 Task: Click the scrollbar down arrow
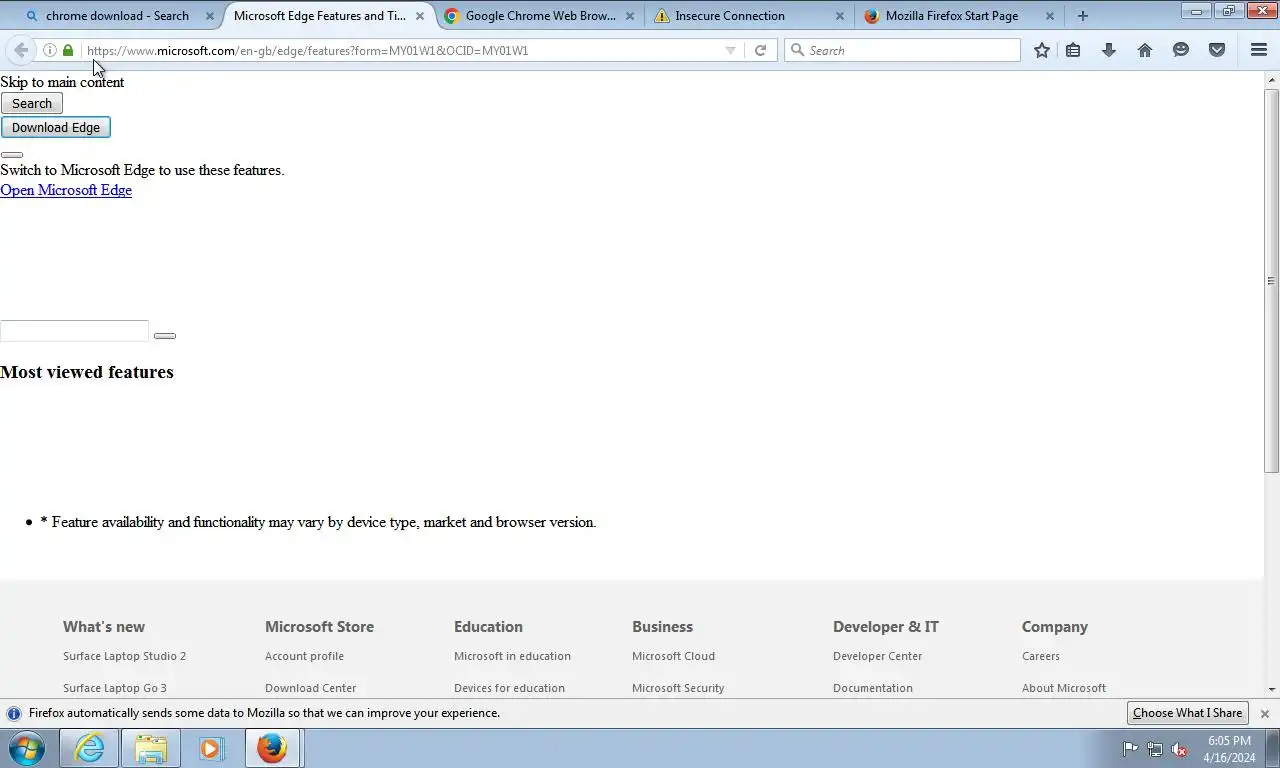[1272, 689]
